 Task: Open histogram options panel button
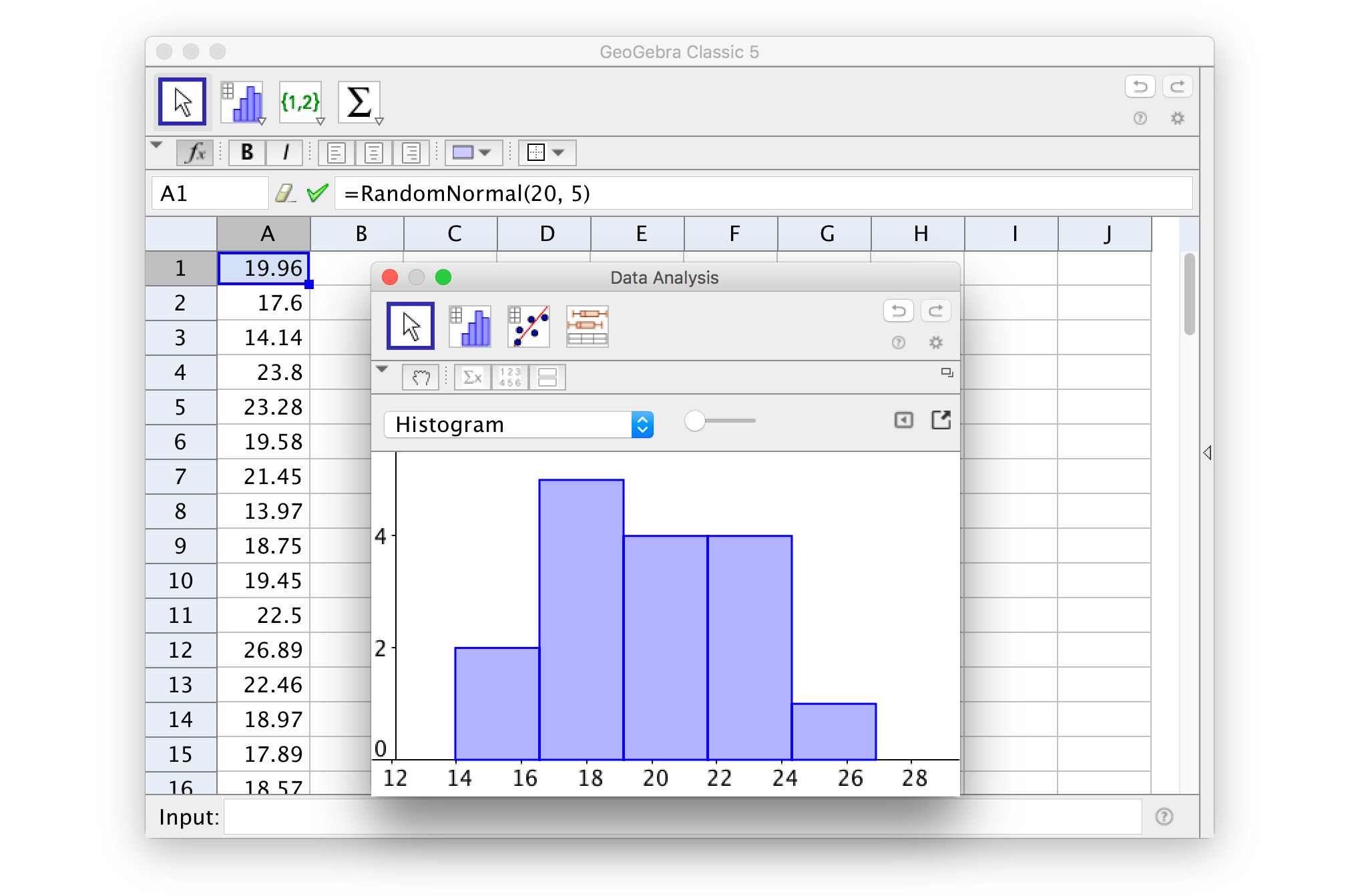903,420
